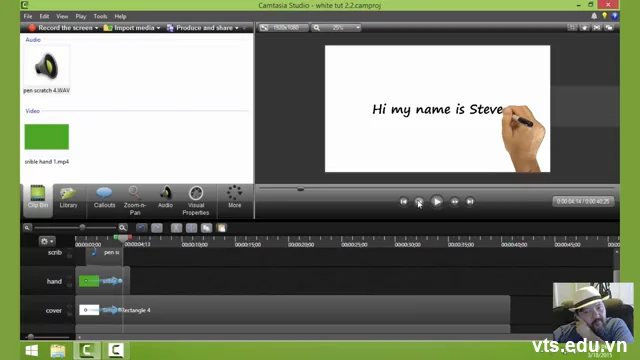The image size is (640, 360).
Task: Click the Import media button
Action: tap(129, 28)
